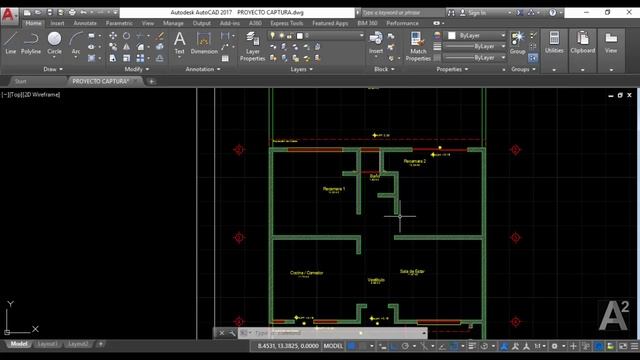Click the white ByLayer color swatch

pyautogui.click(x=451, y=36)
